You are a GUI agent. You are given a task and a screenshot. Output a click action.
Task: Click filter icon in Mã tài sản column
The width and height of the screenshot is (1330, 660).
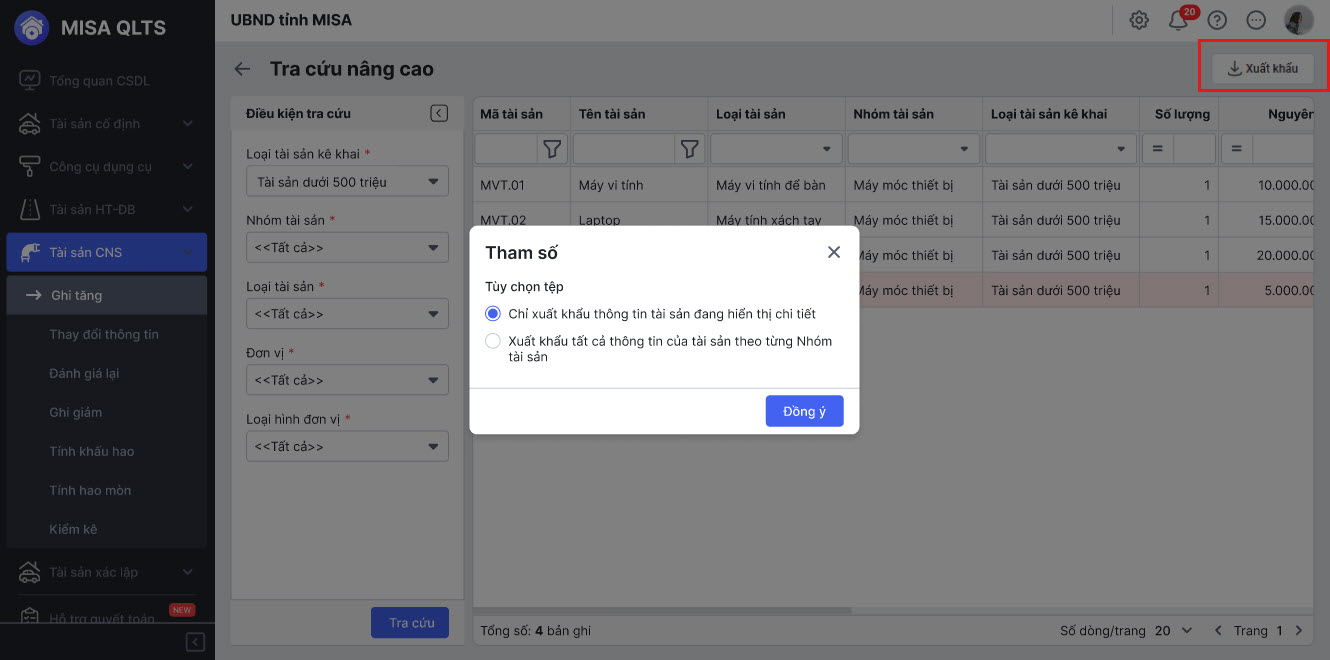click(552, 149)
